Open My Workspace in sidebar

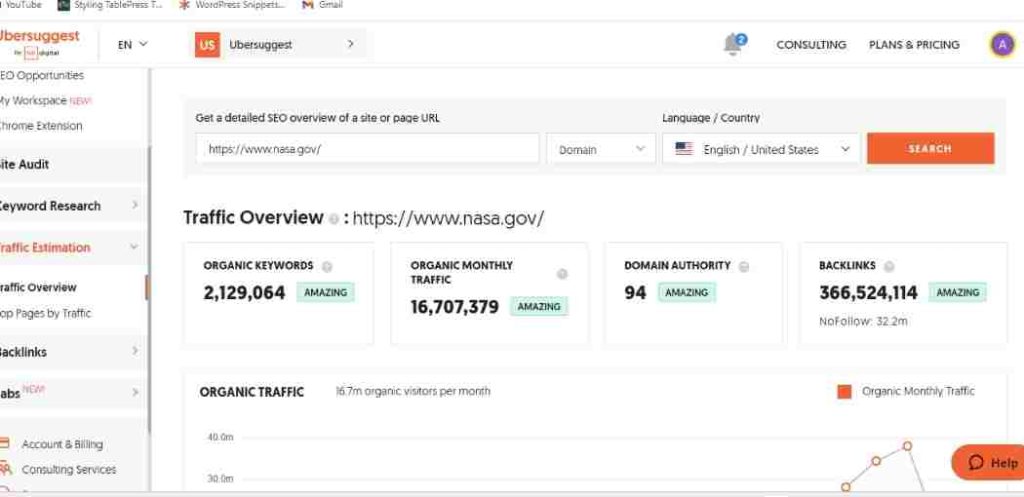[45, 101]
